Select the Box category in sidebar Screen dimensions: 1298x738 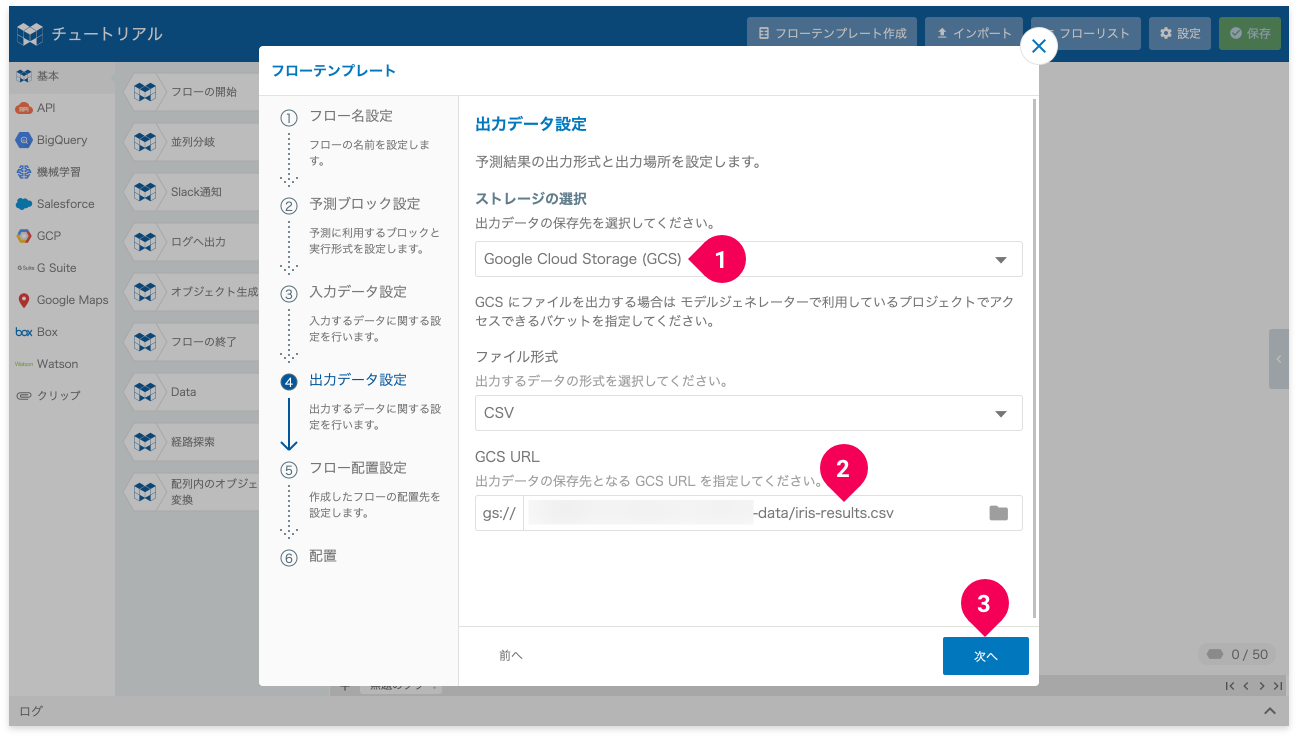61,332
